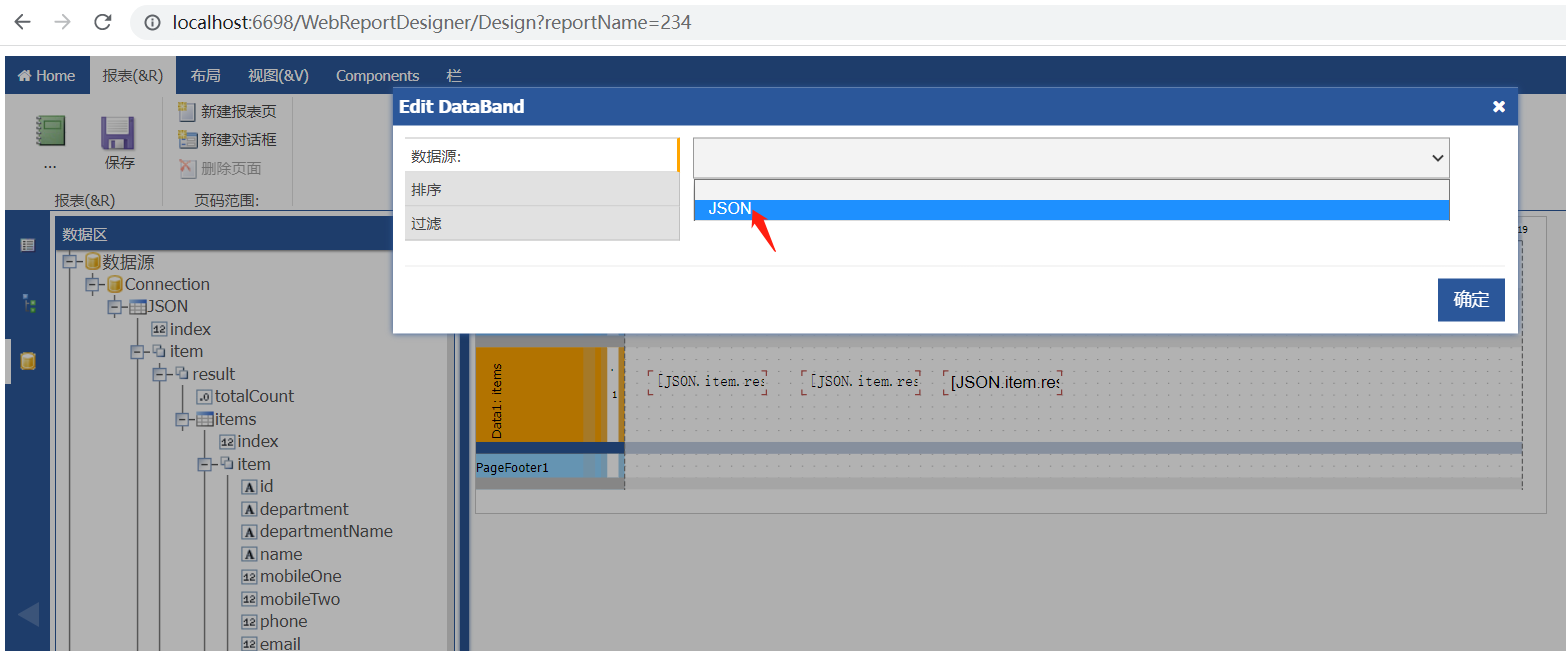The height and width of the screenshot is (651, 1566).
Task: Select index field under items
Action: (x=258, y=441)
